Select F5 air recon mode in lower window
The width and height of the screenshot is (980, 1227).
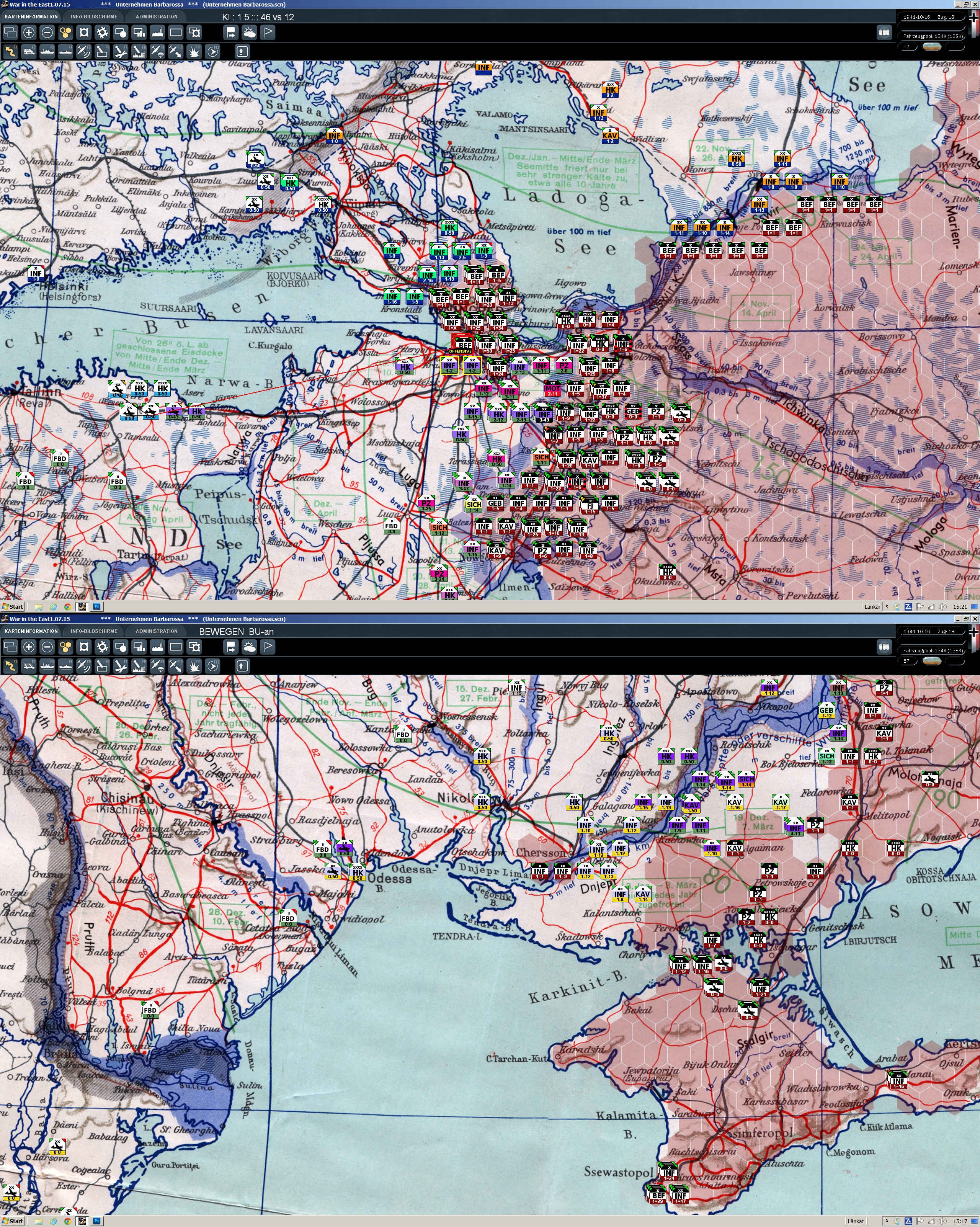point(84,666)
